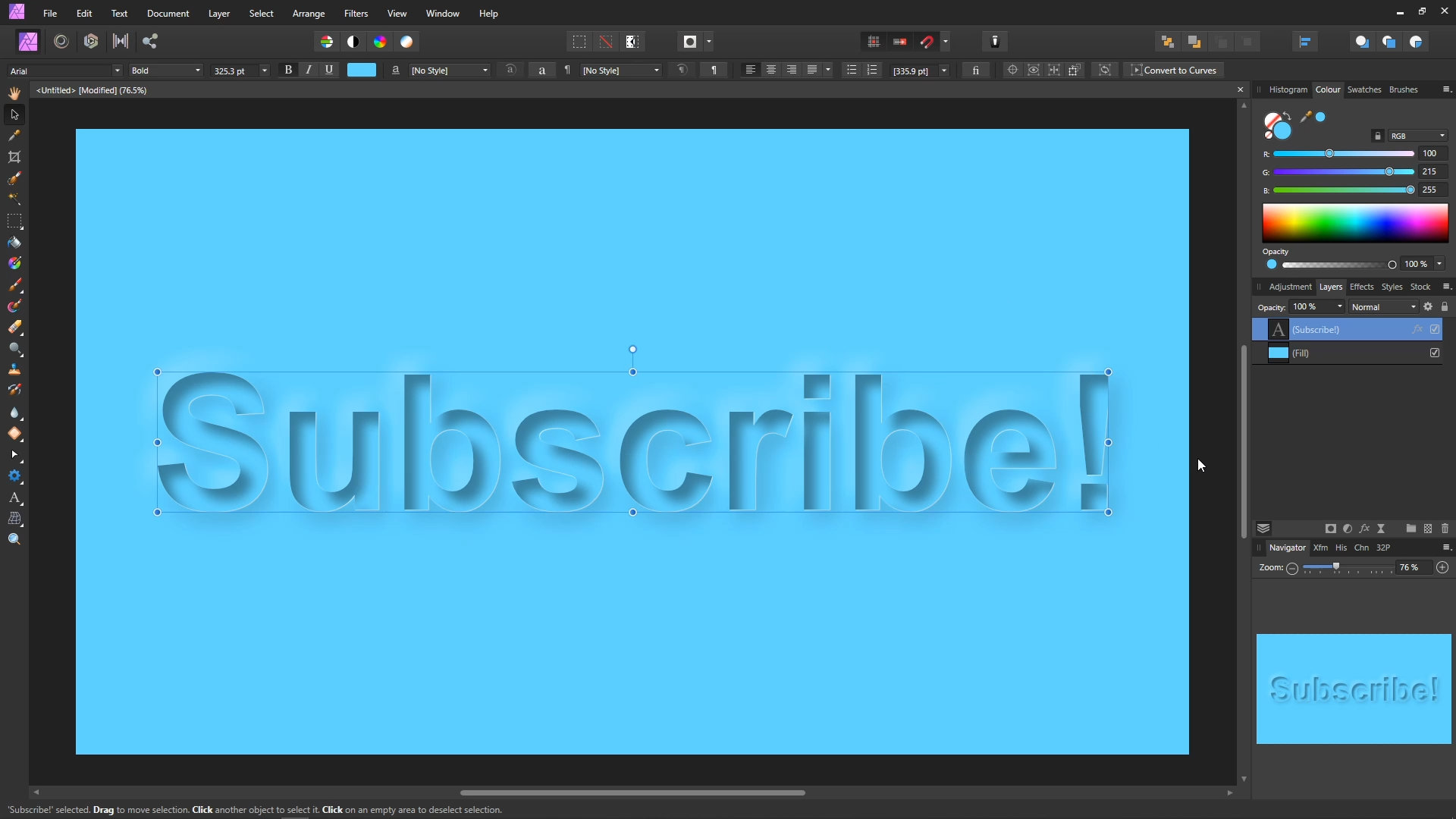Select the Crop tool

tap(14, 157)
